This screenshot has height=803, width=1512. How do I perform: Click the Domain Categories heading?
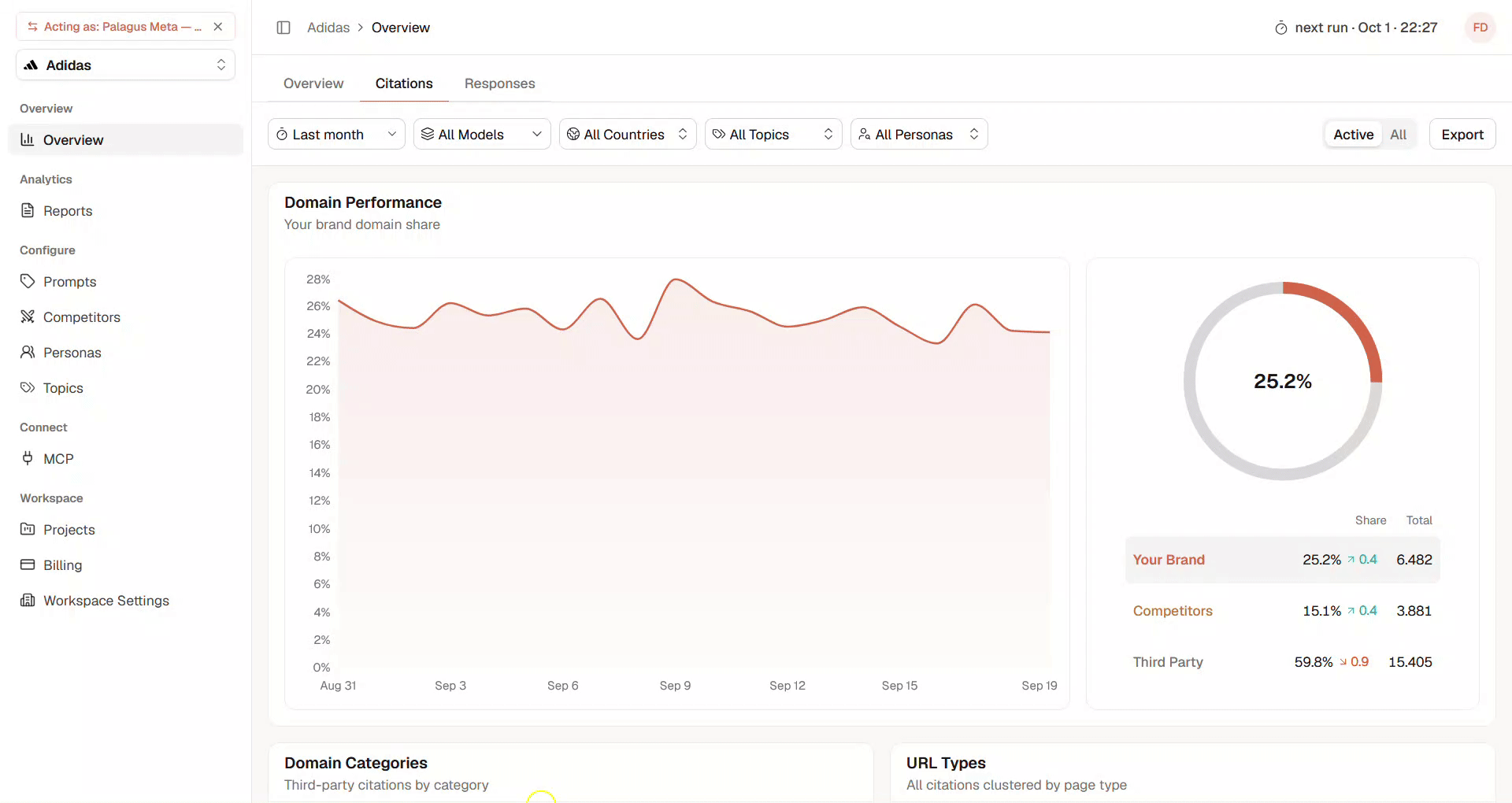click(x=356, y=763)
